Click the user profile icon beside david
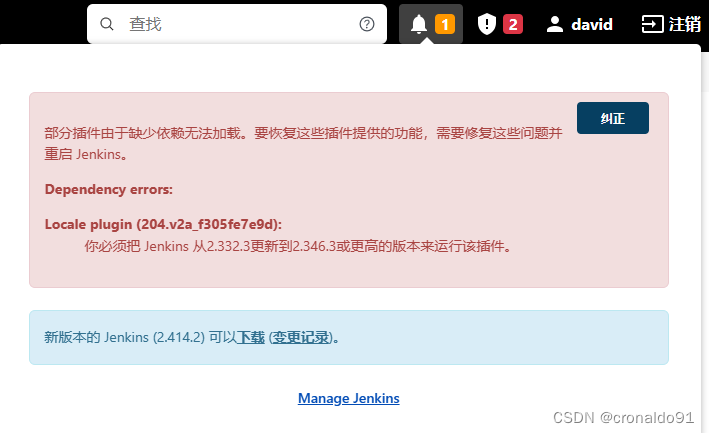 tap(555, 24)
